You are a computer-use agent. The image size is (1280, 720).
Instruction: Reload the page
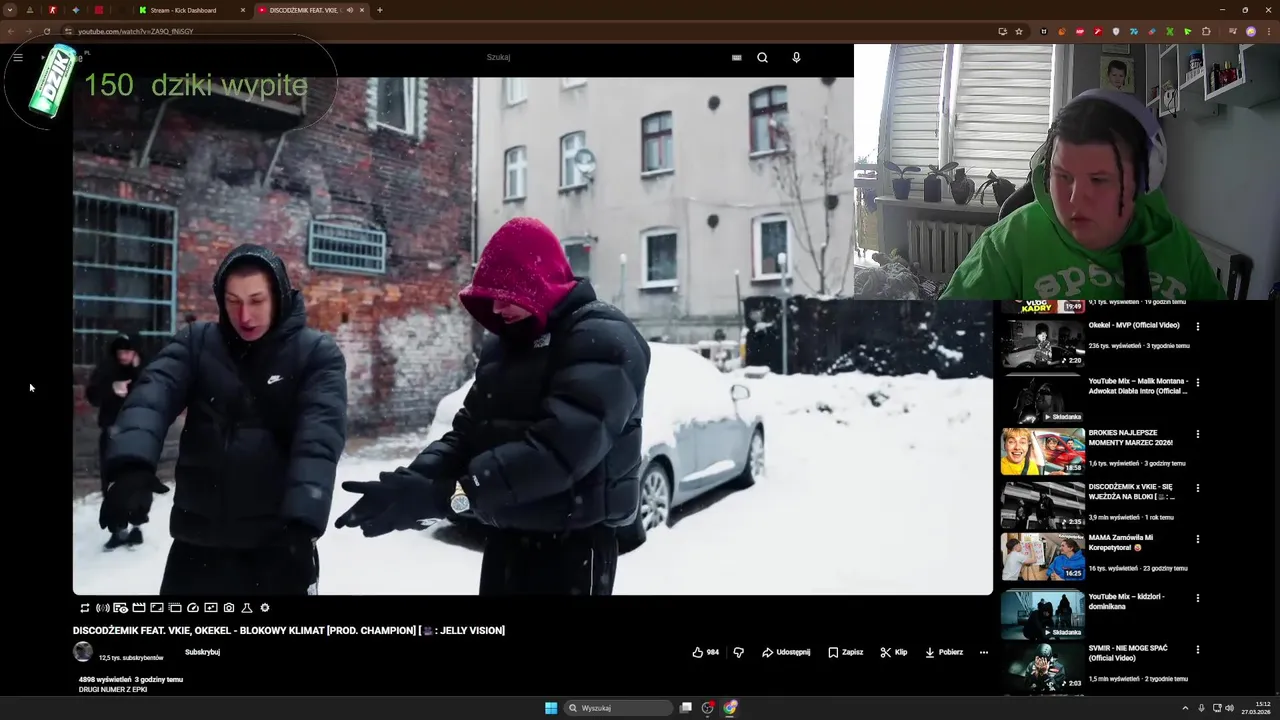coord(46,31)
